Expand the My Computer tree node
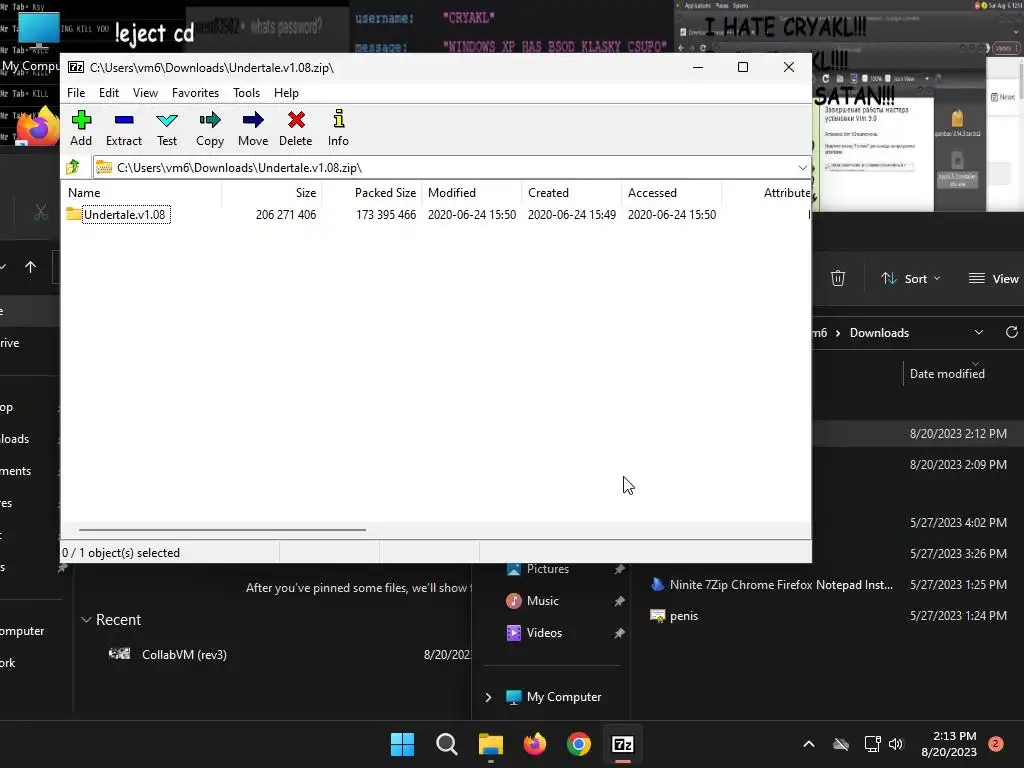The height and width of the screenshot is (768, 1024). click(x=488, y=697)
